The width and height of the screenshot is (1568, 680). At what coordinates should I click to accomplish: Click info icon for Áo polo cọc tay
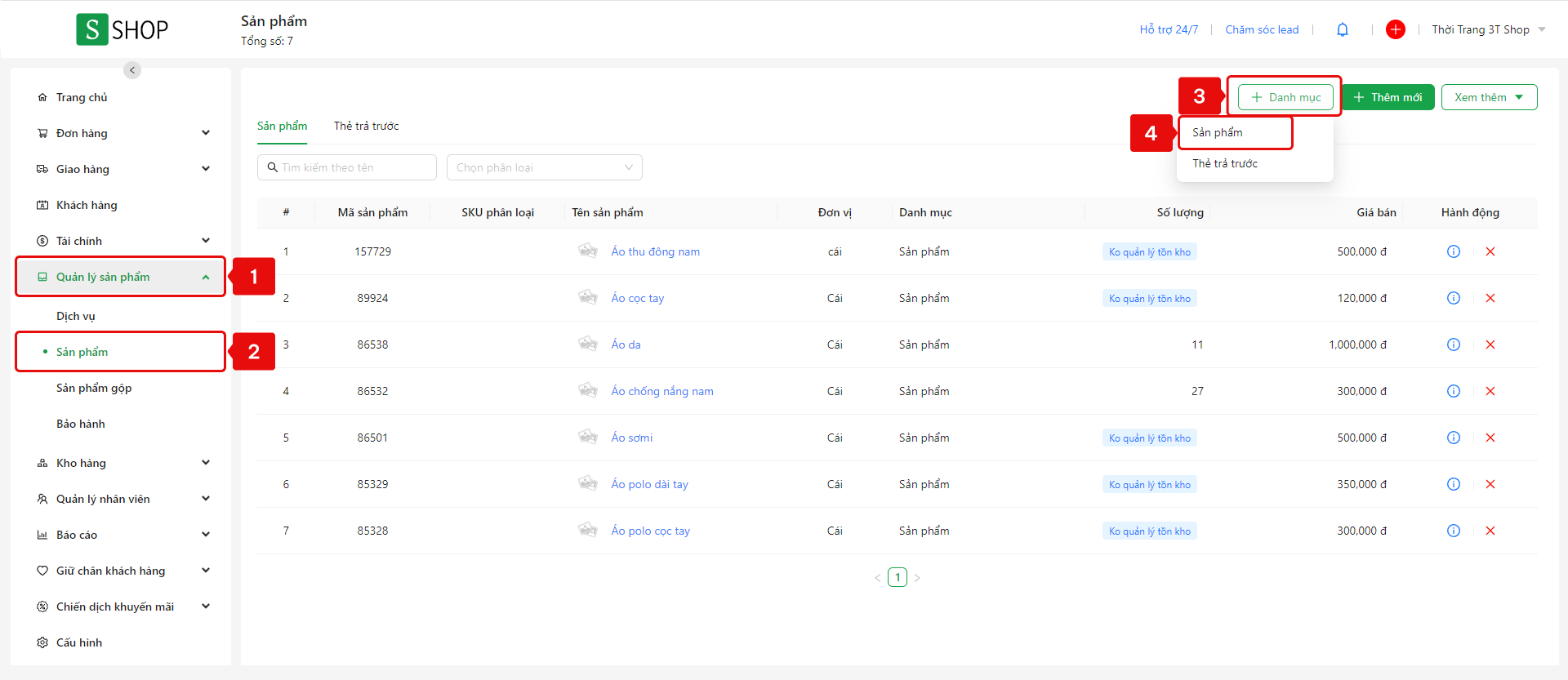(1453, 531)
